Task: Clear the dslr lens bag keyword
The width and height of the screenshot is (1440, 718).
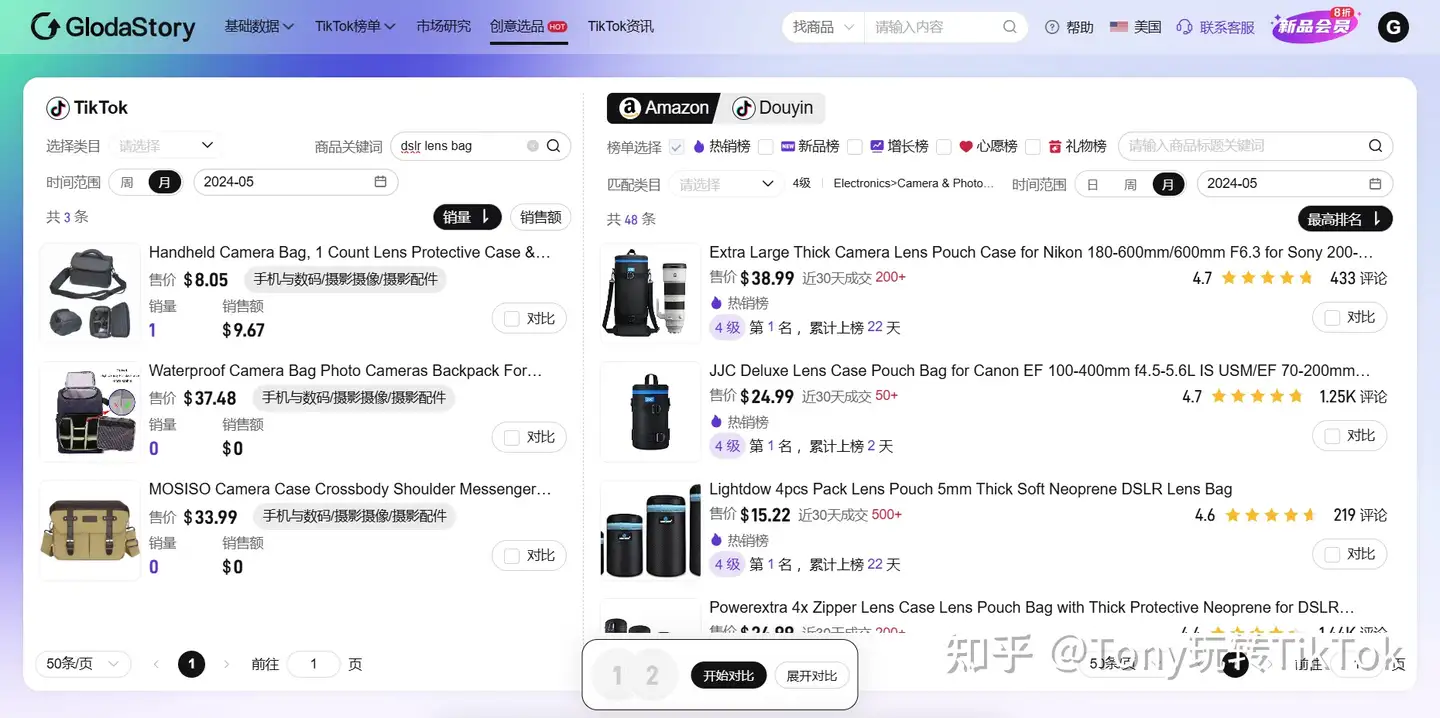Action: 533,146
